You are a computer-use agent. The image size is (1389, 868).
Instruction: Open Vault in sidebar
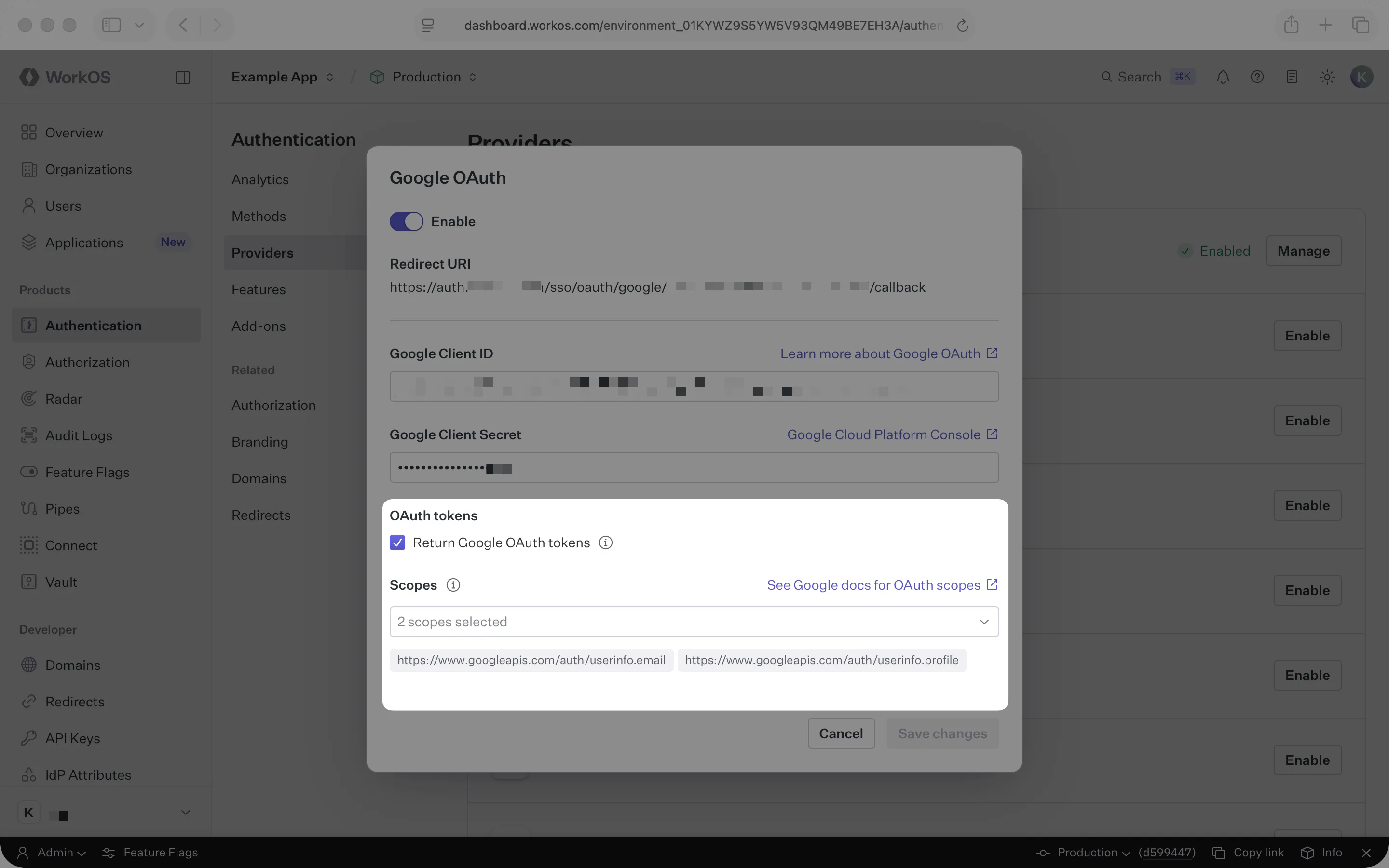coord(106,582)
